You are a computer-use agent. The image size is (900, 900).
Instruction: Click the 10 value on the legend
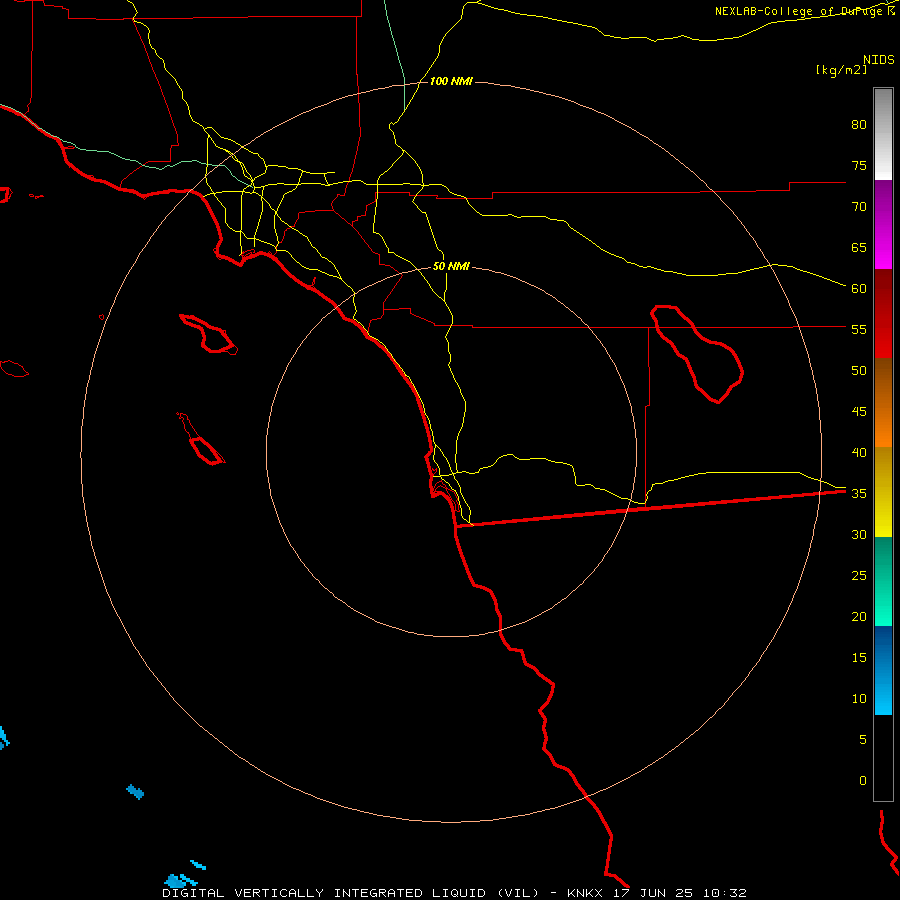coord(859,699)
